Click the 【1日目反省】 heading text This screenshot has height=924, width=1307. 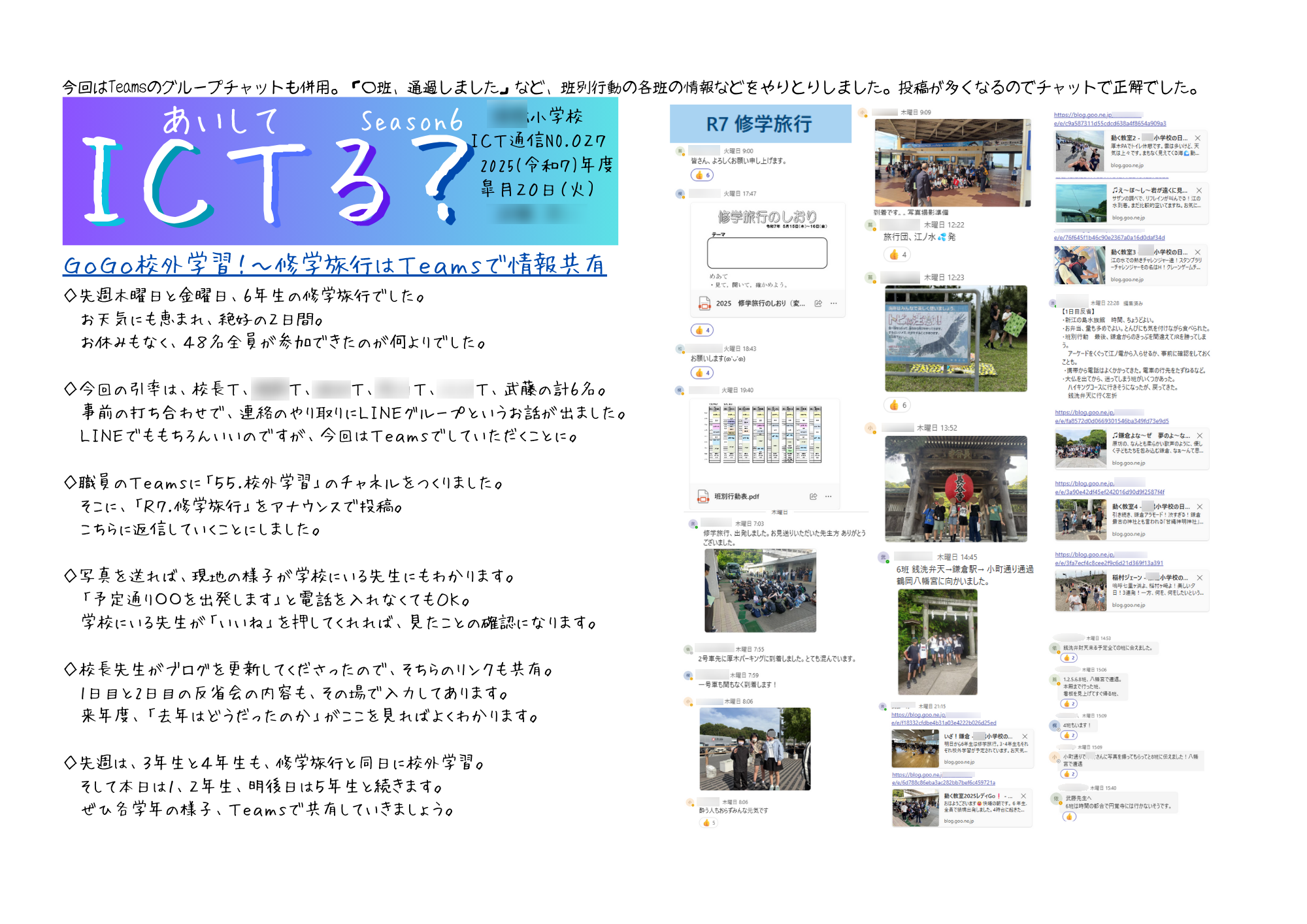pyautogui.click(x=1078, y=312)
